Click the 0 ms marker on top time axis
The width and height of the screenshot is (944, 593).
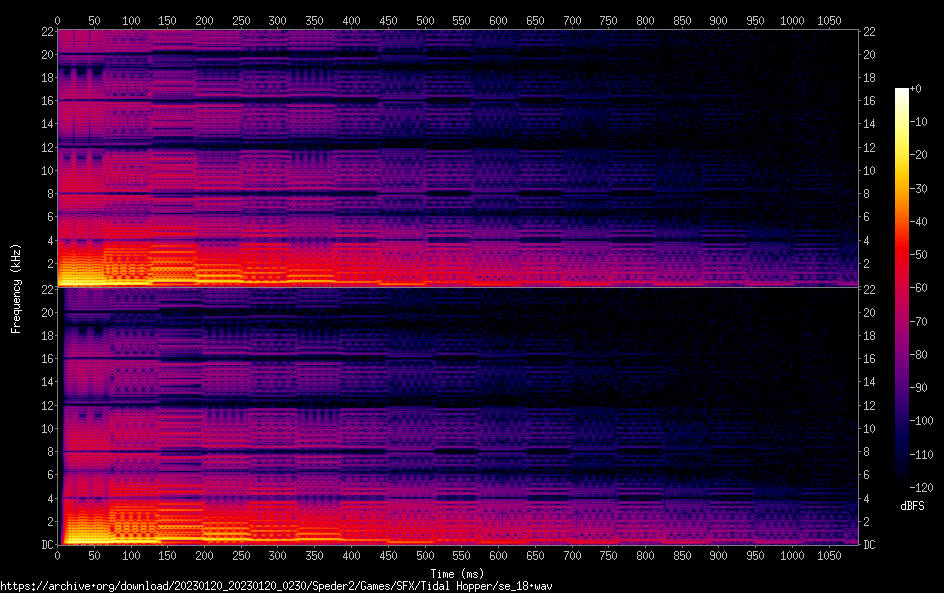click(58, 20)
